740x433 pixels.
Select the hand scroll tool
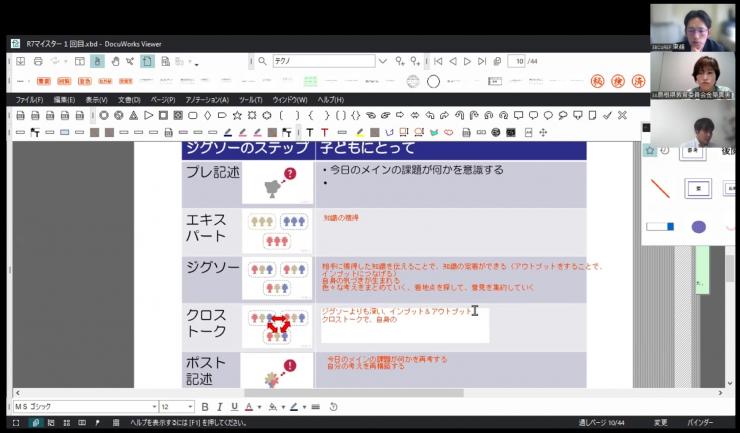[x=114, y=61]
